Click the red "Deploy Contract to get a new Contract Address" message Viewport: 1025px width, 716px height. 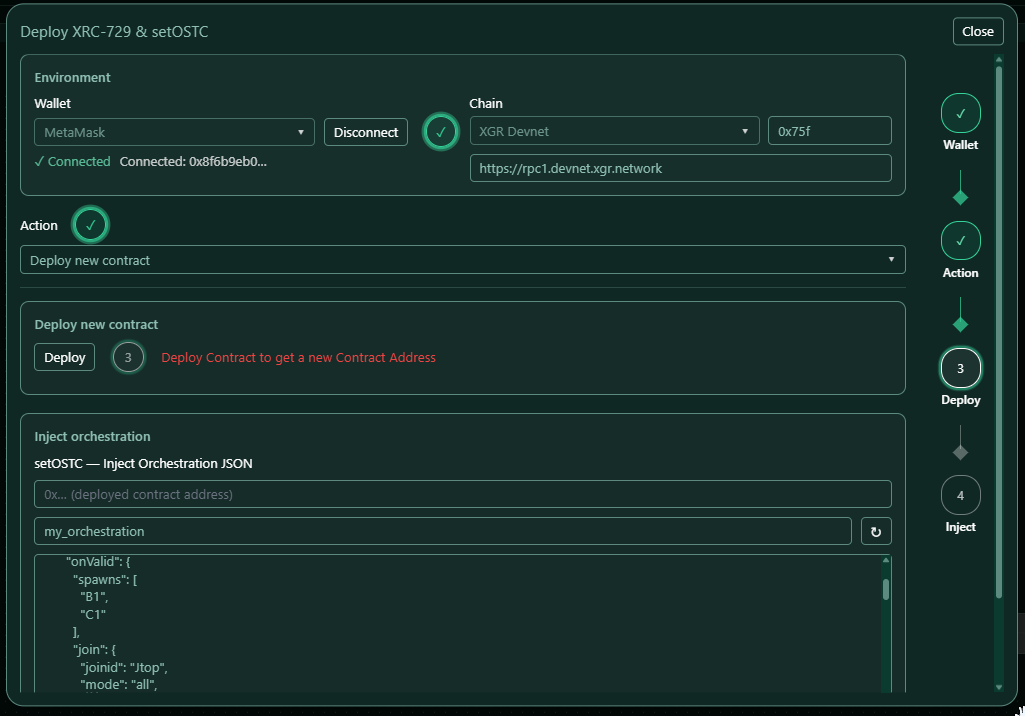298,358
